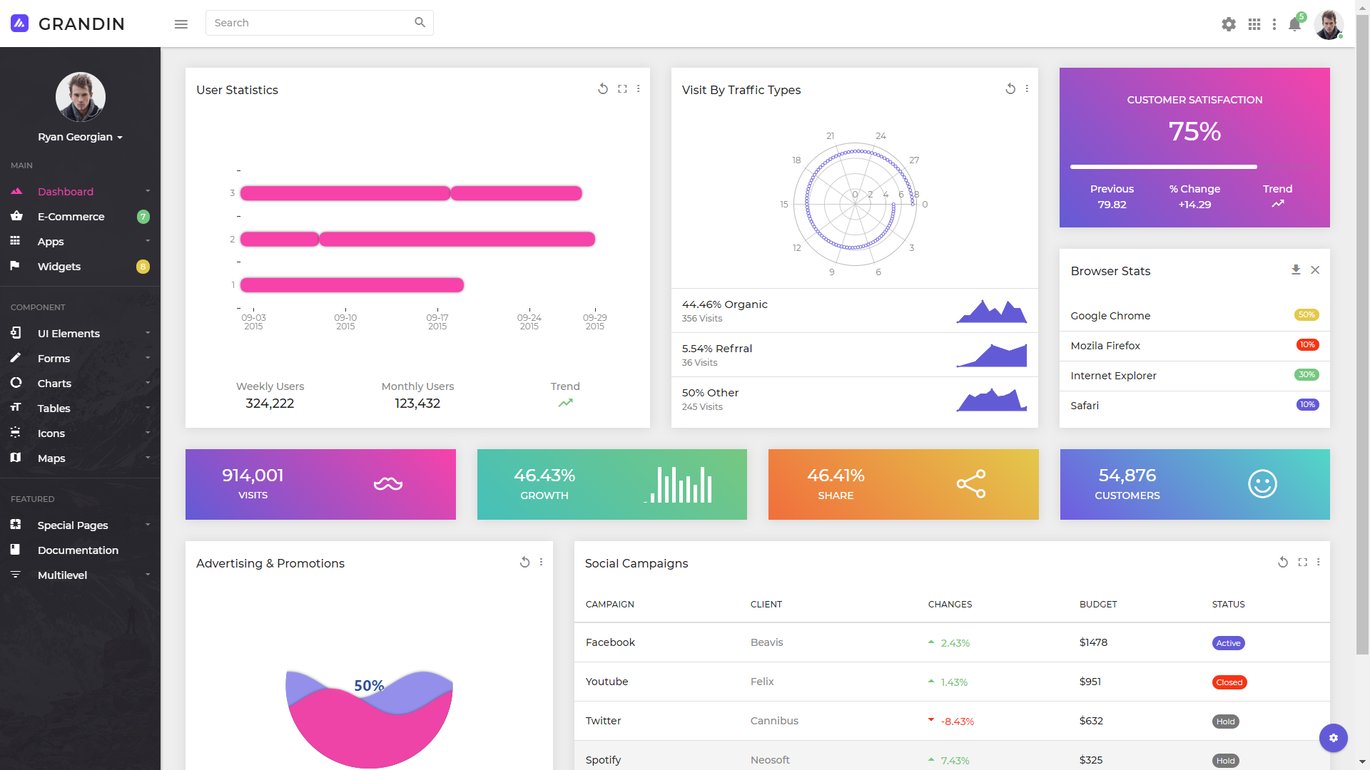1370x770 pixels.
Task: Click the CAMPAIGN column header
Action: coord(610,604)
